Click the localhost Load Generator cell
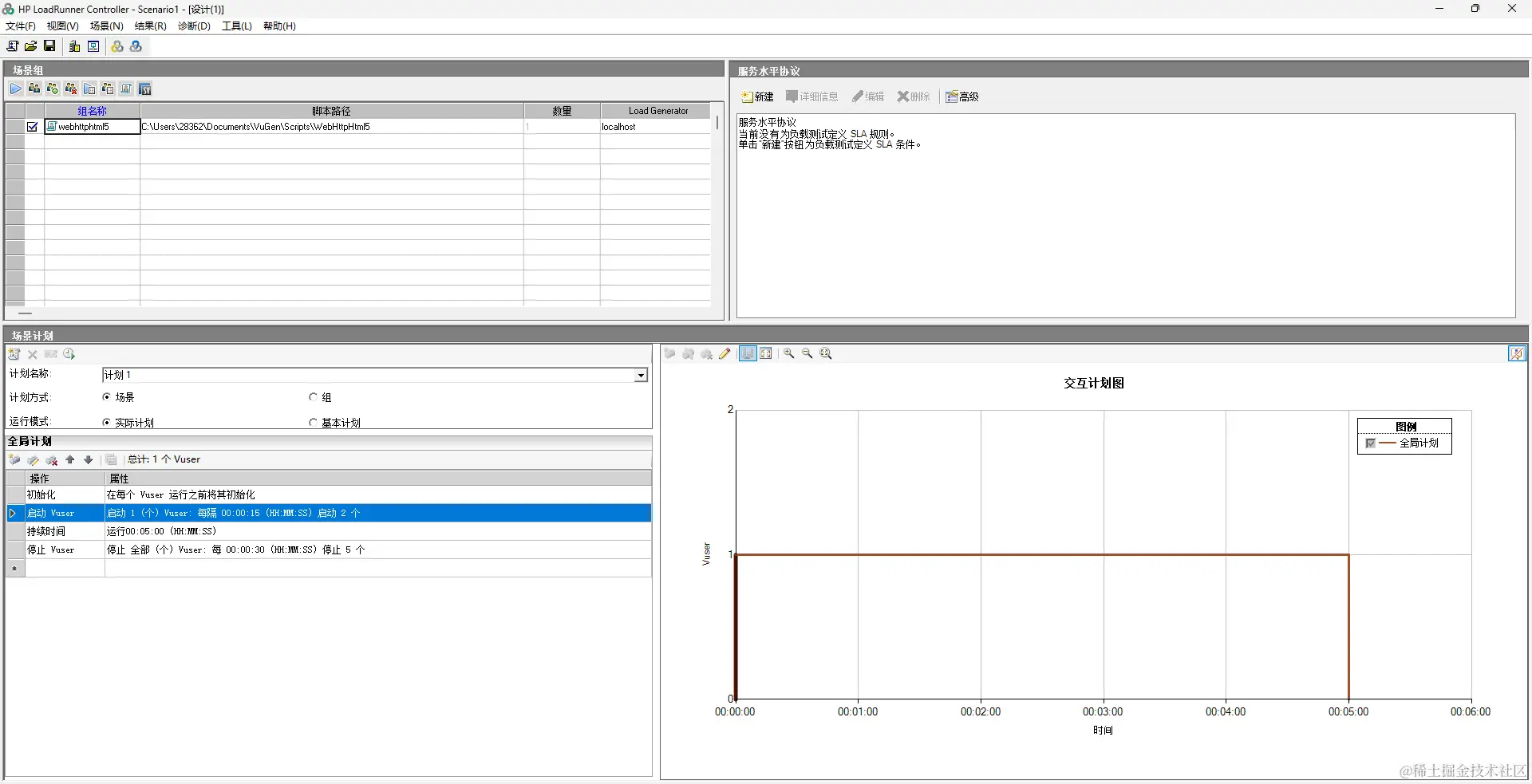1532x784 pixels. (655, 127)
